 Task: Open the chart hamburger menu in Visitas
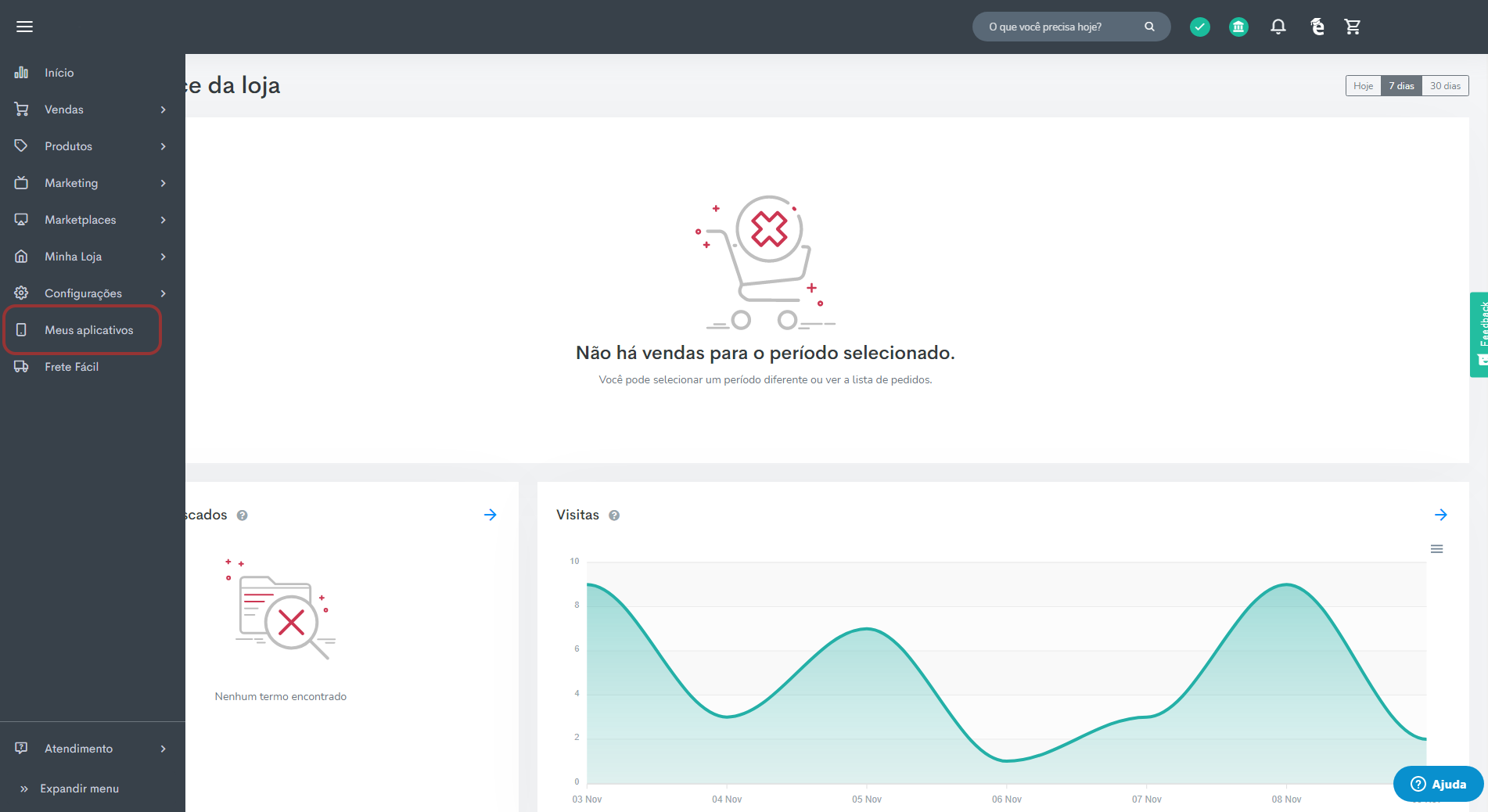pyautogui.click(x=1436, y=549)
